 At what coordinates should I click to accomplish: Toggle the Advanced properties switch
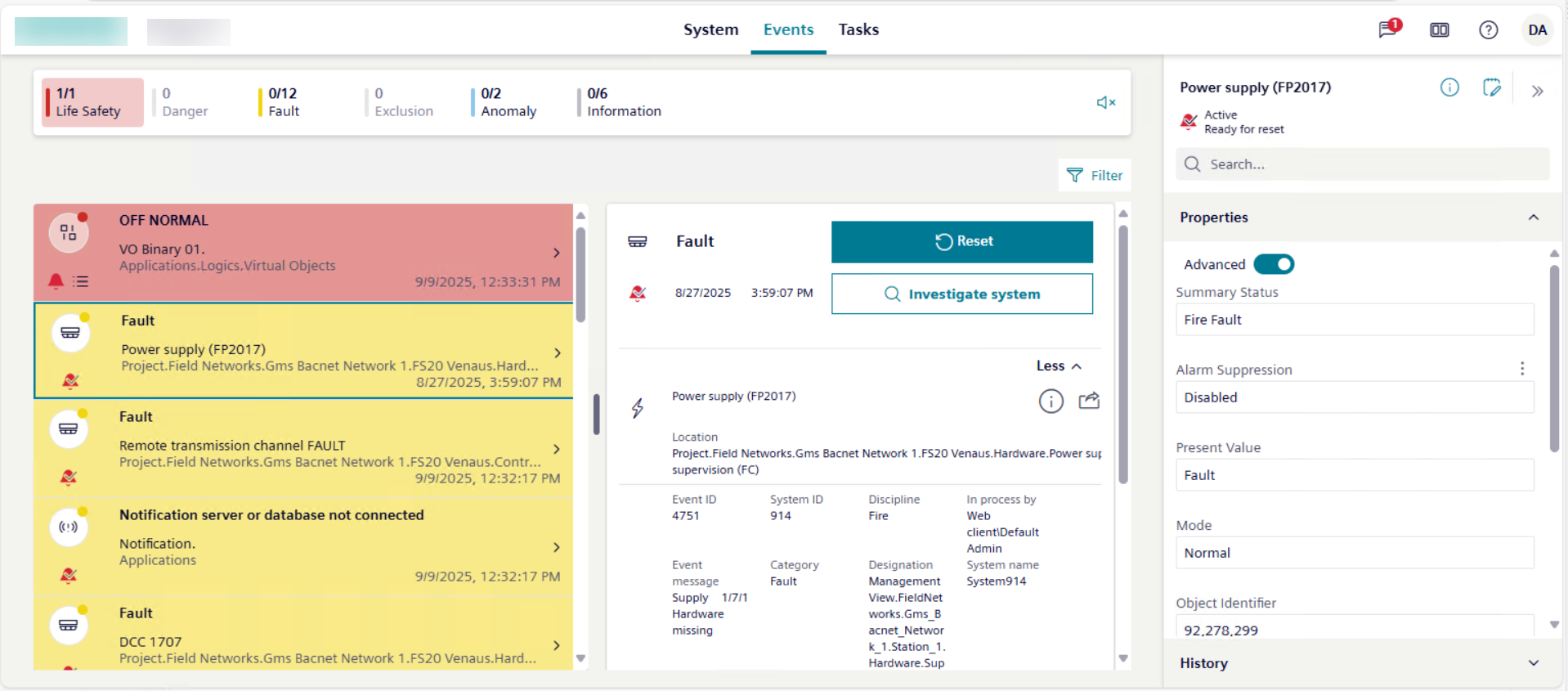point(1273,264)
